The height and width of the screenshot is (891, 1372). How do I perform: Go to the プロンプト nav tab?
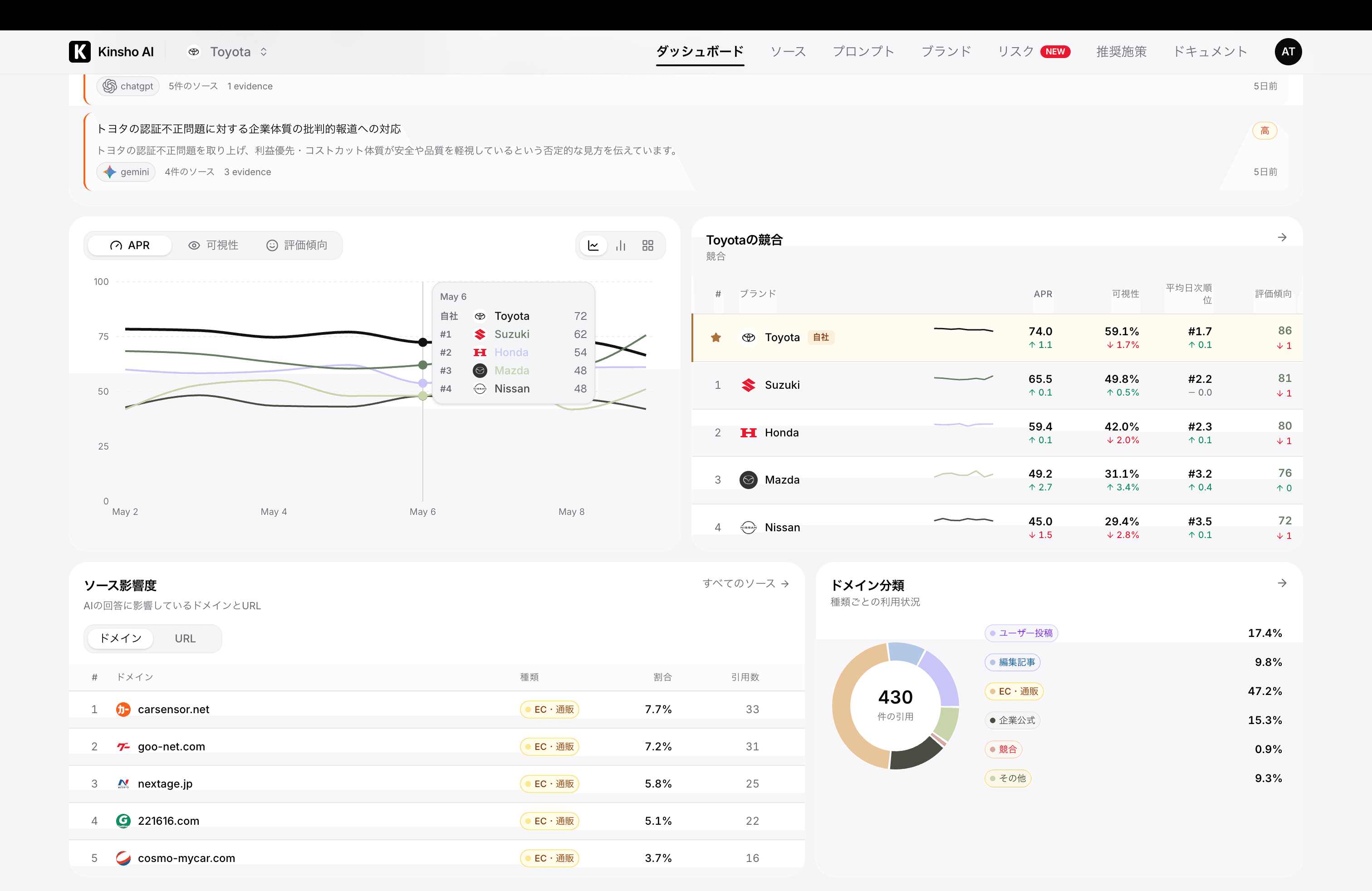863,52
